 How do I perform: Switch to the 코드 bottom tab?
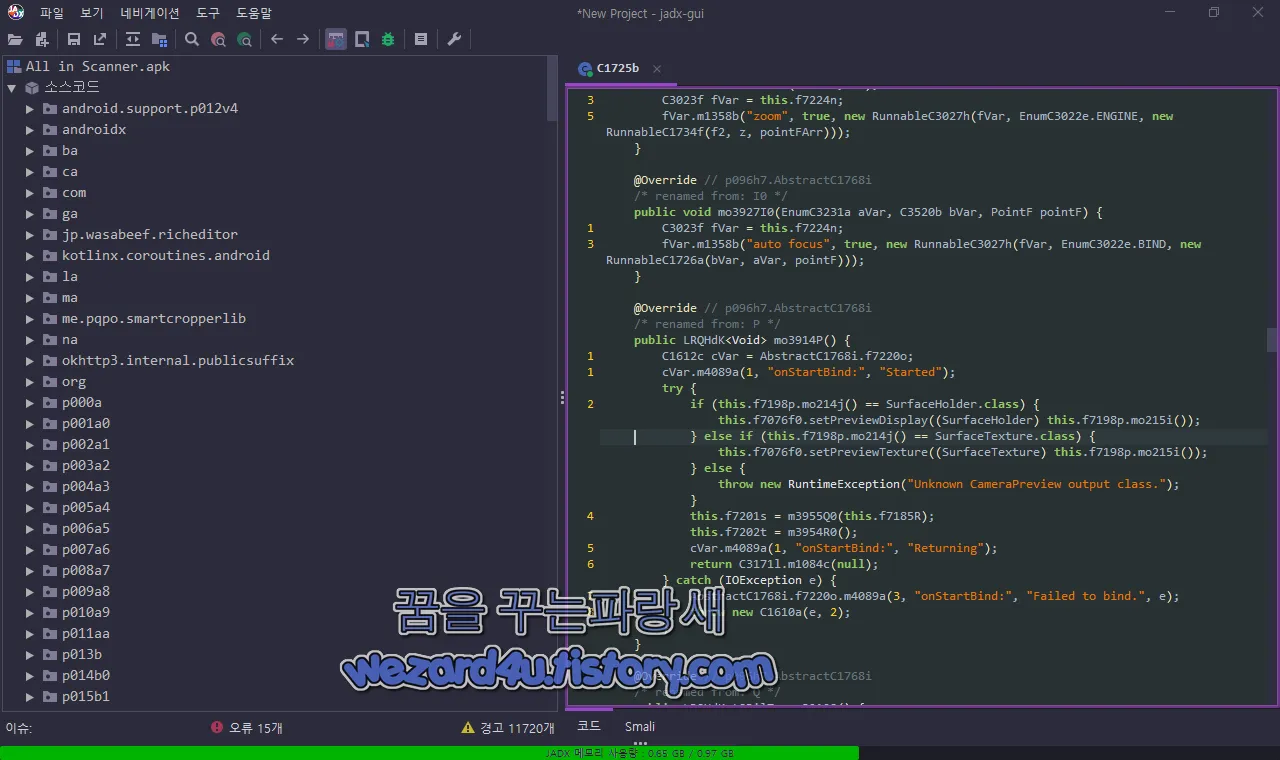coord(589,726)
